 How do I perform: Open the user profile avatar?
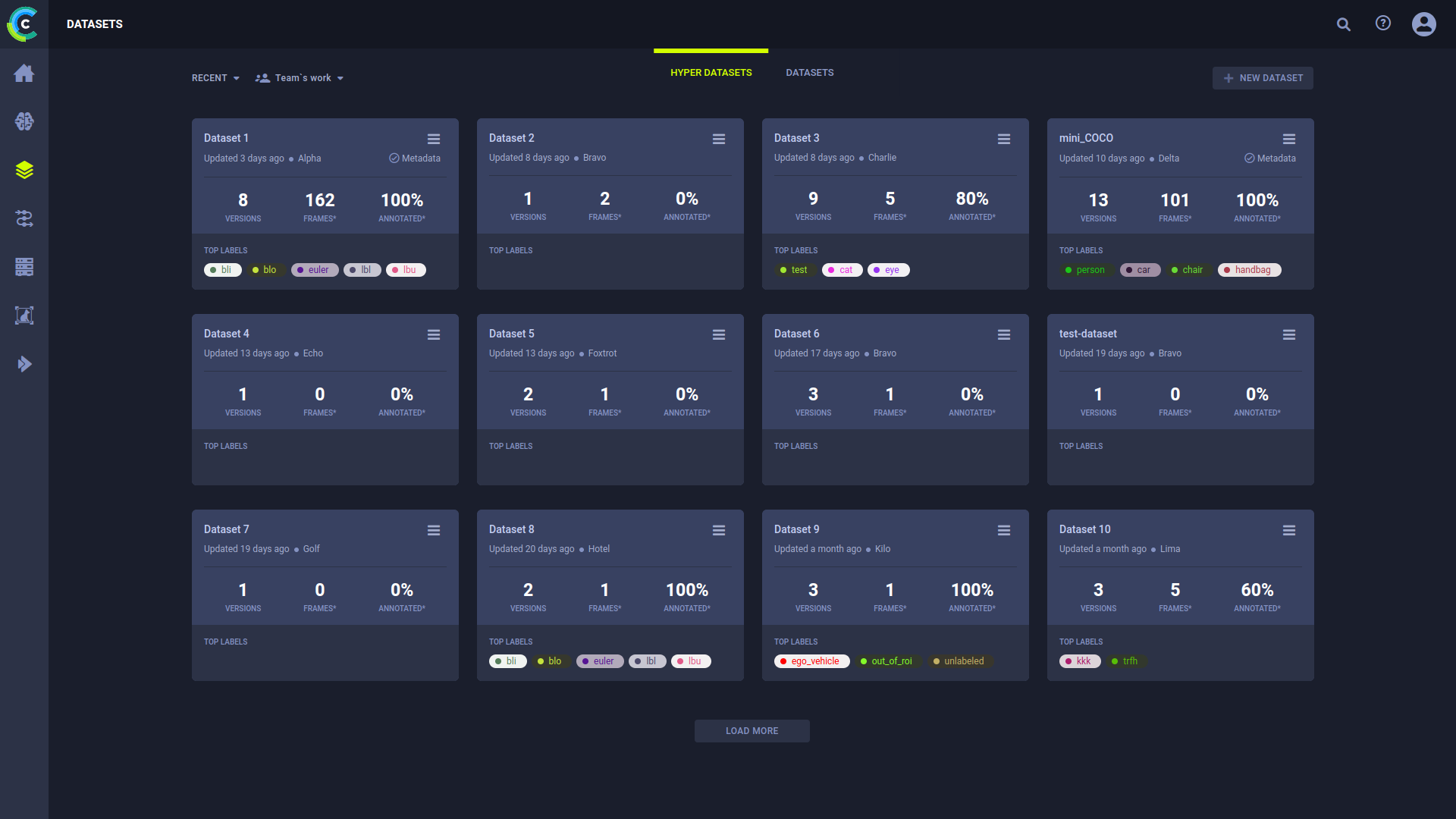point(1423,24)
